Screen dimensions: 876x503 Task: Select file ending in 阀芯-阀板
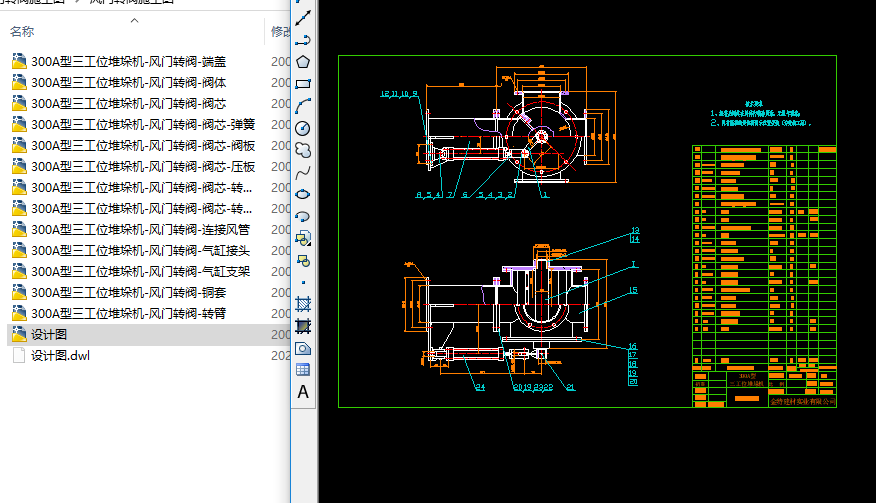point(143,145)
